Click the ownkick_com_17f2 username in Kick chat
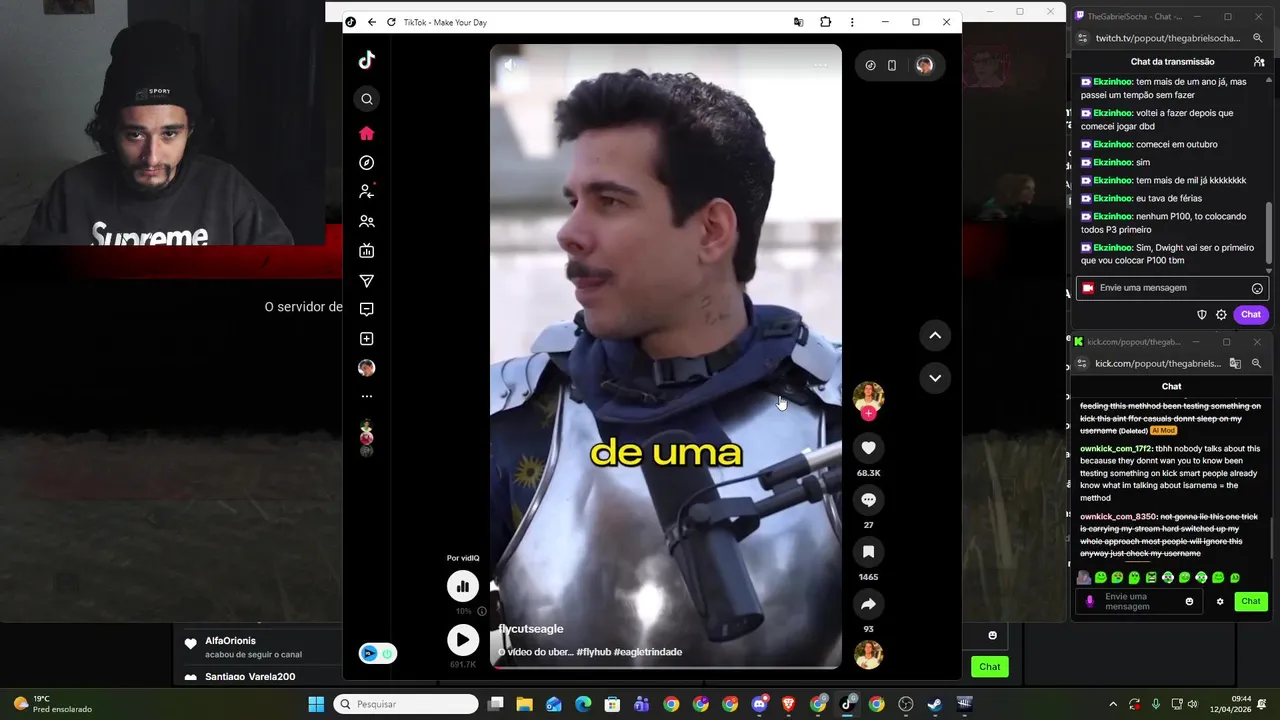This screenshot has height=720, width=1280. (x=1116, y=448)
